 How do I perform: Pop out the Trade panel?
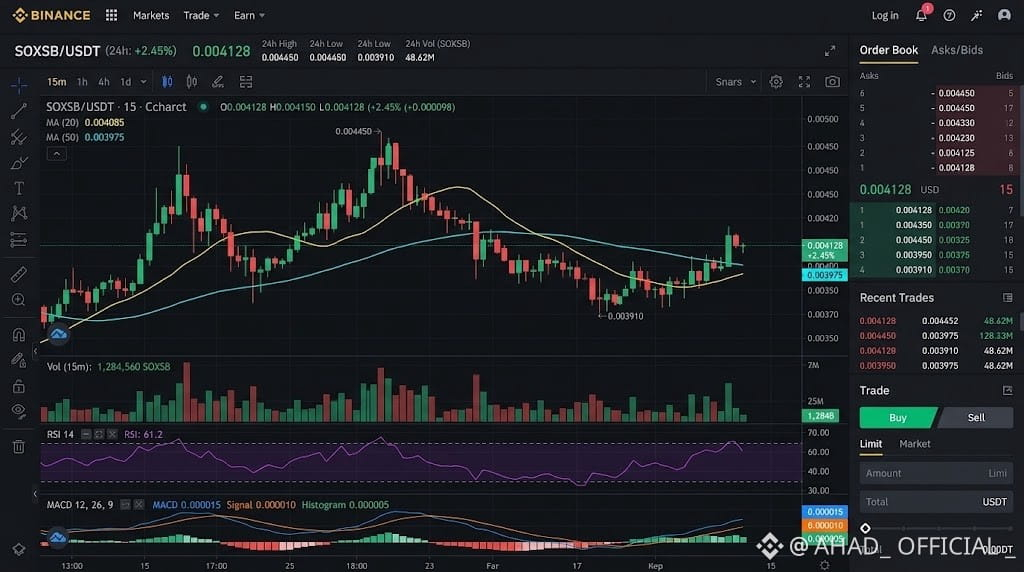1008,390
